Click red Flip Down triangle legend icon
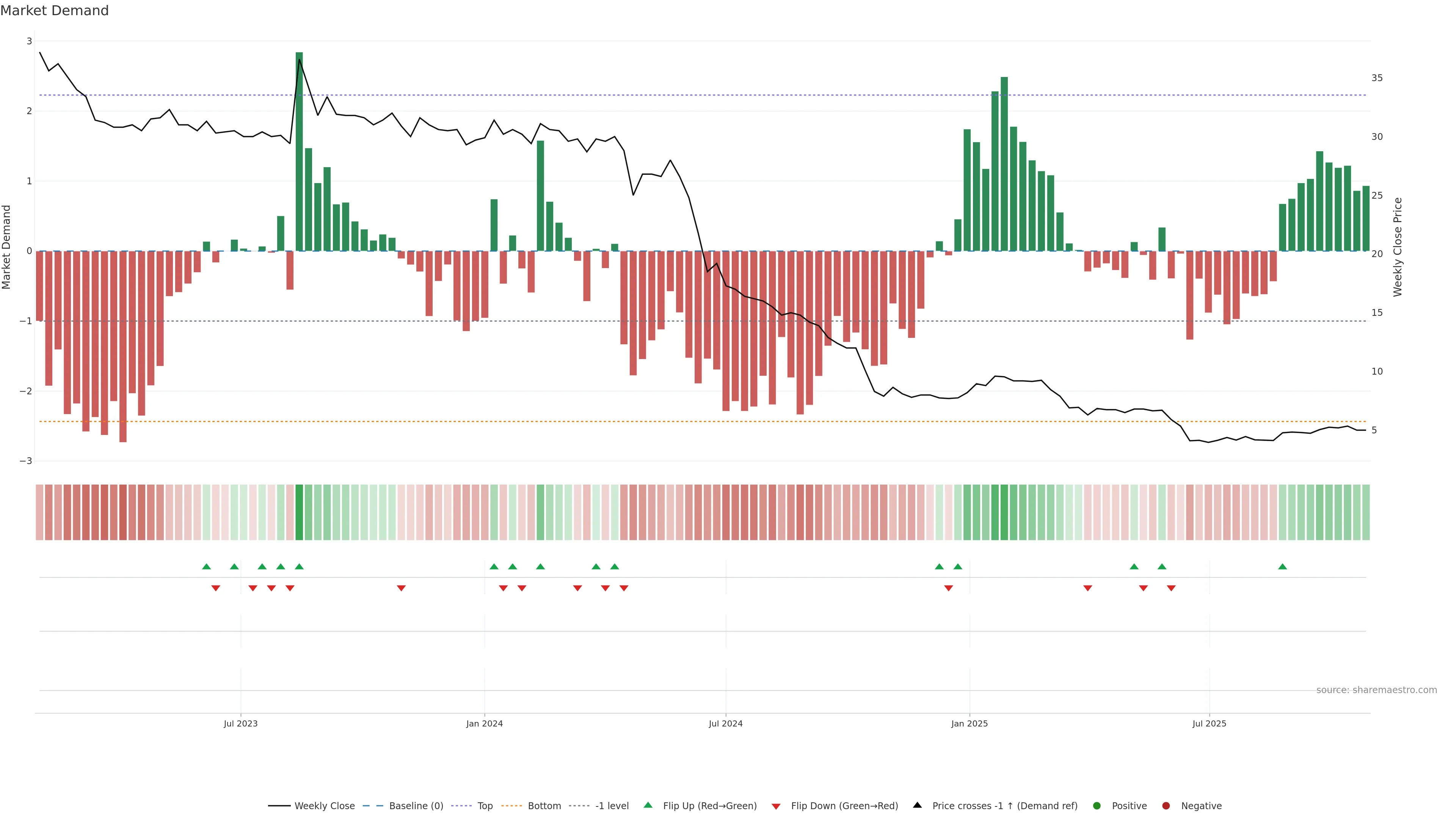This screenshot has width=1456, height=819. point(776,806)
